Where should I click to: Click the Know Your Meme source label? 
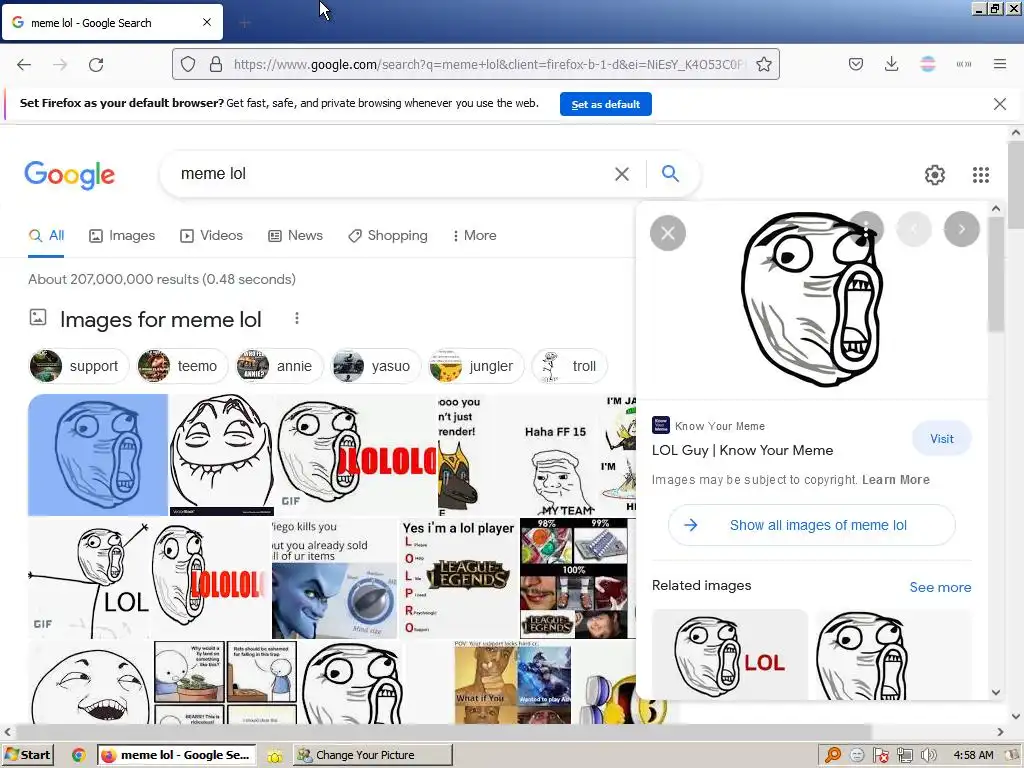pyautogui.click(x=720, y=426)
